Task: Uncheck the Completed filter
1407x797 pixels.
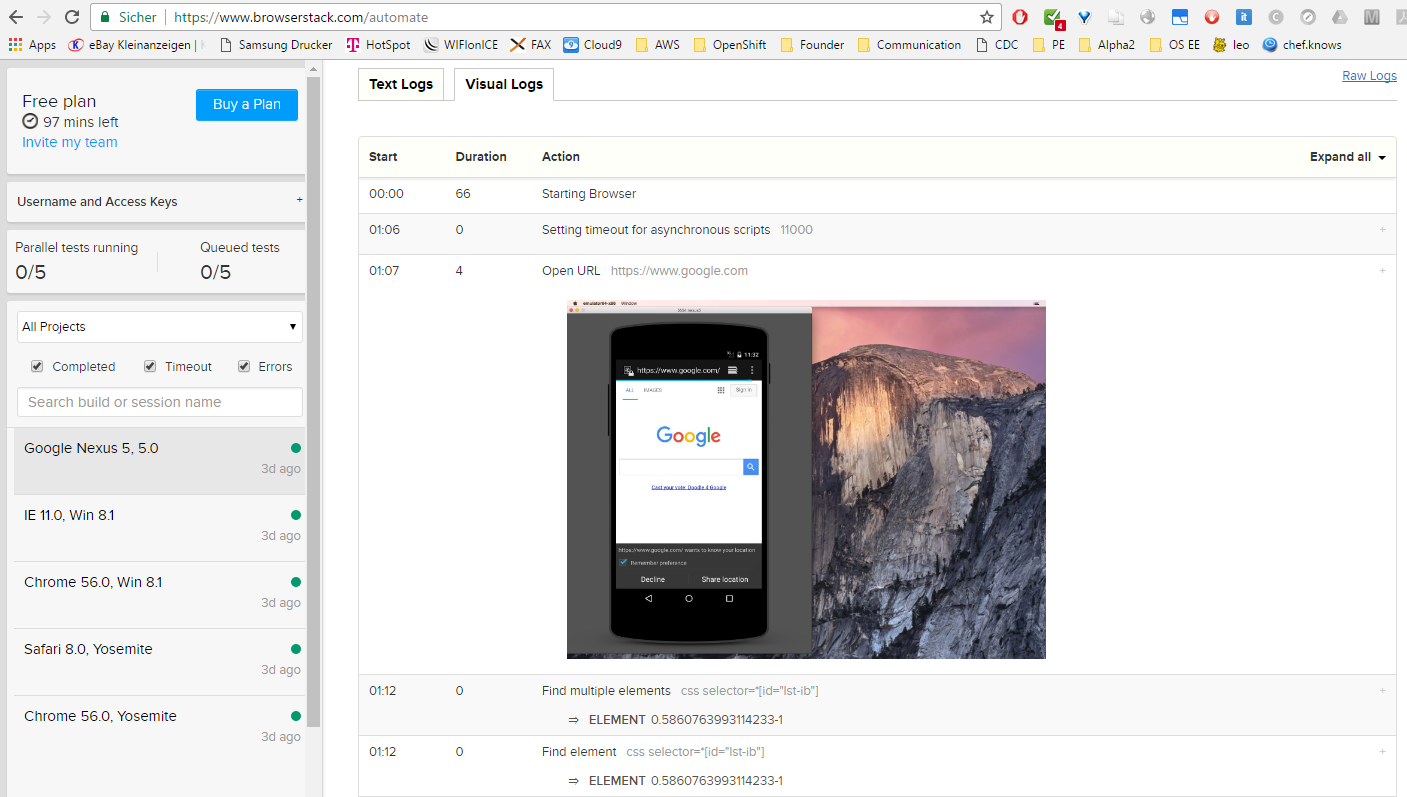Action: click(37, 366)
